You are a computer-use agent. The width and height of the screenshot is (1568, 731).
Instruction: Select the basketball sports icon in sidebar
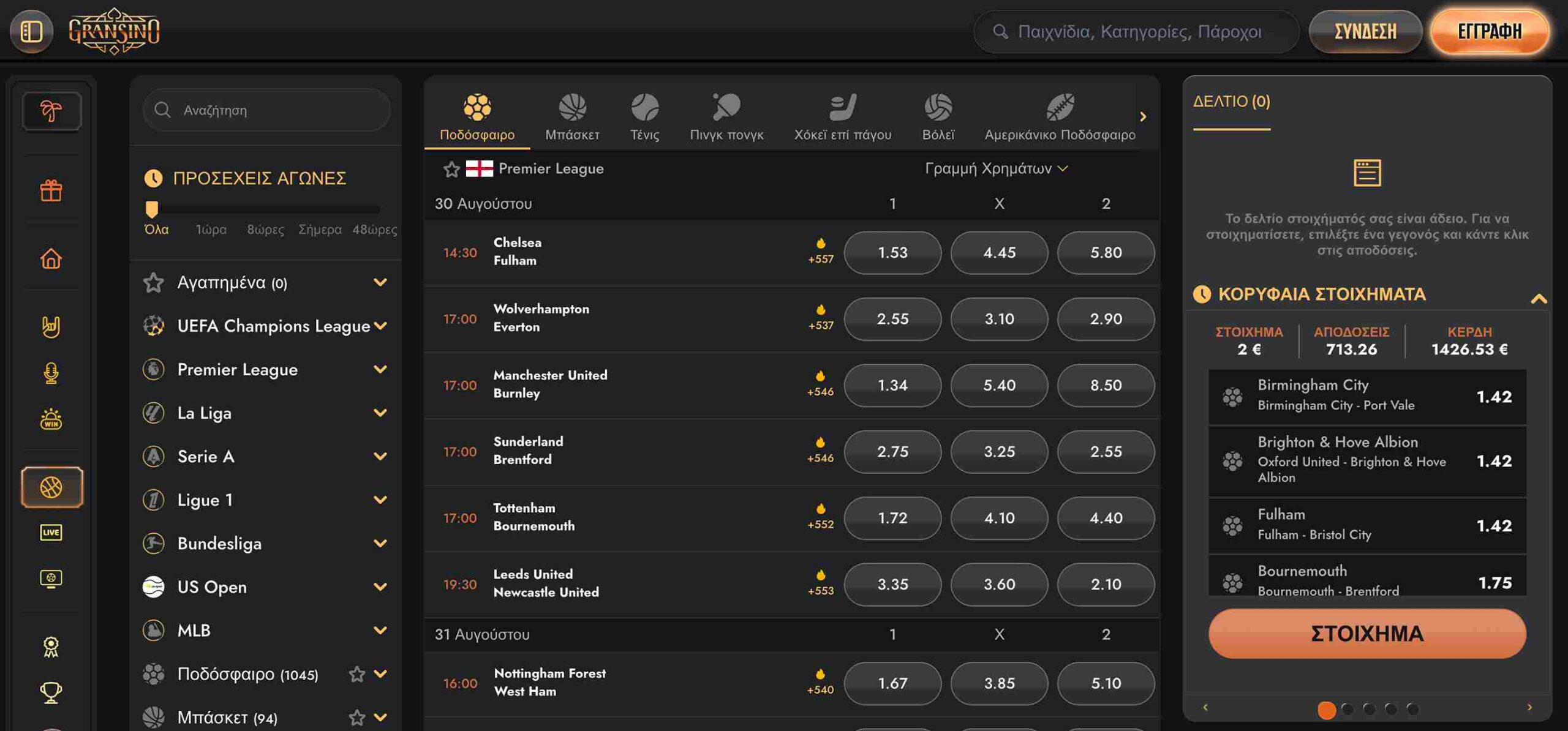51,487
